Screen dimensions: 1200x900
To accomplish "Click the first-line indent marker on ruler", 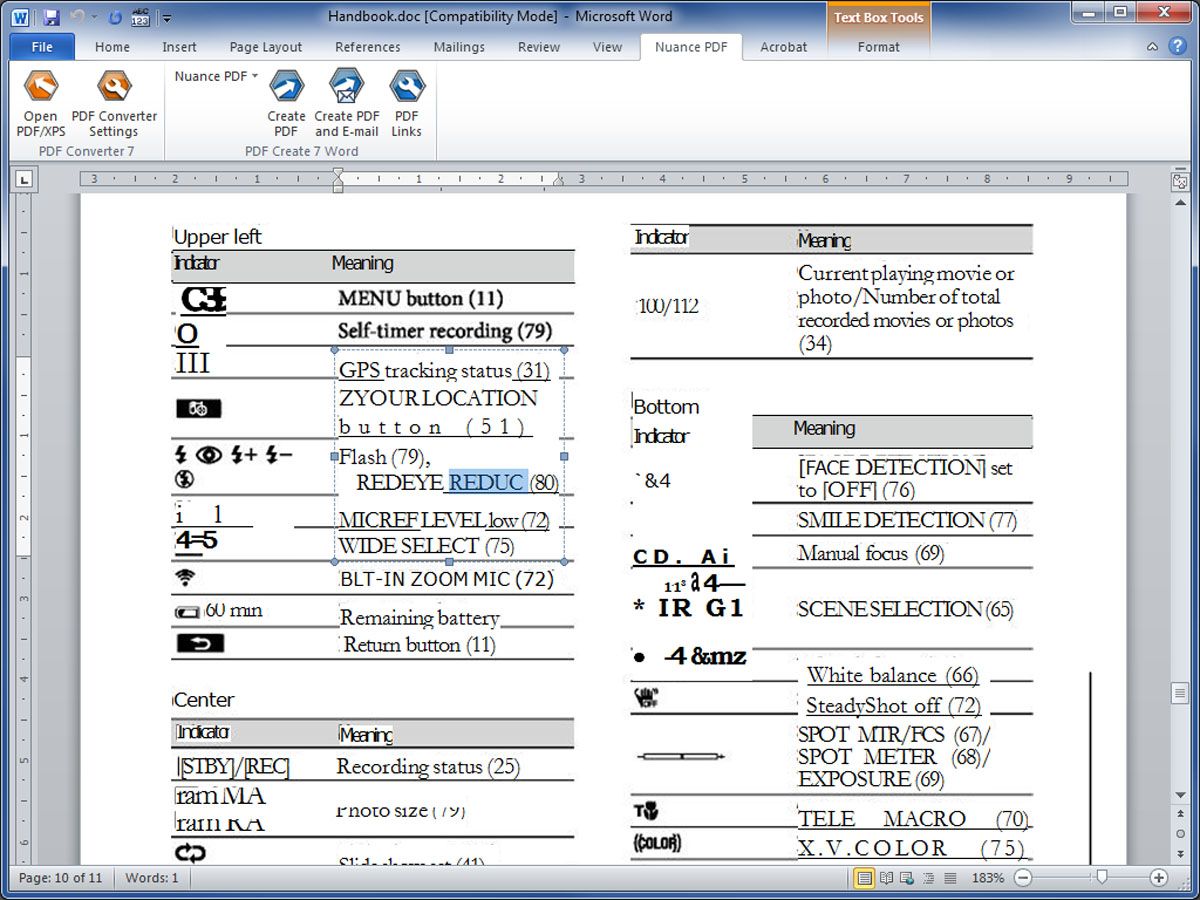I will click(x=338, y=173).
